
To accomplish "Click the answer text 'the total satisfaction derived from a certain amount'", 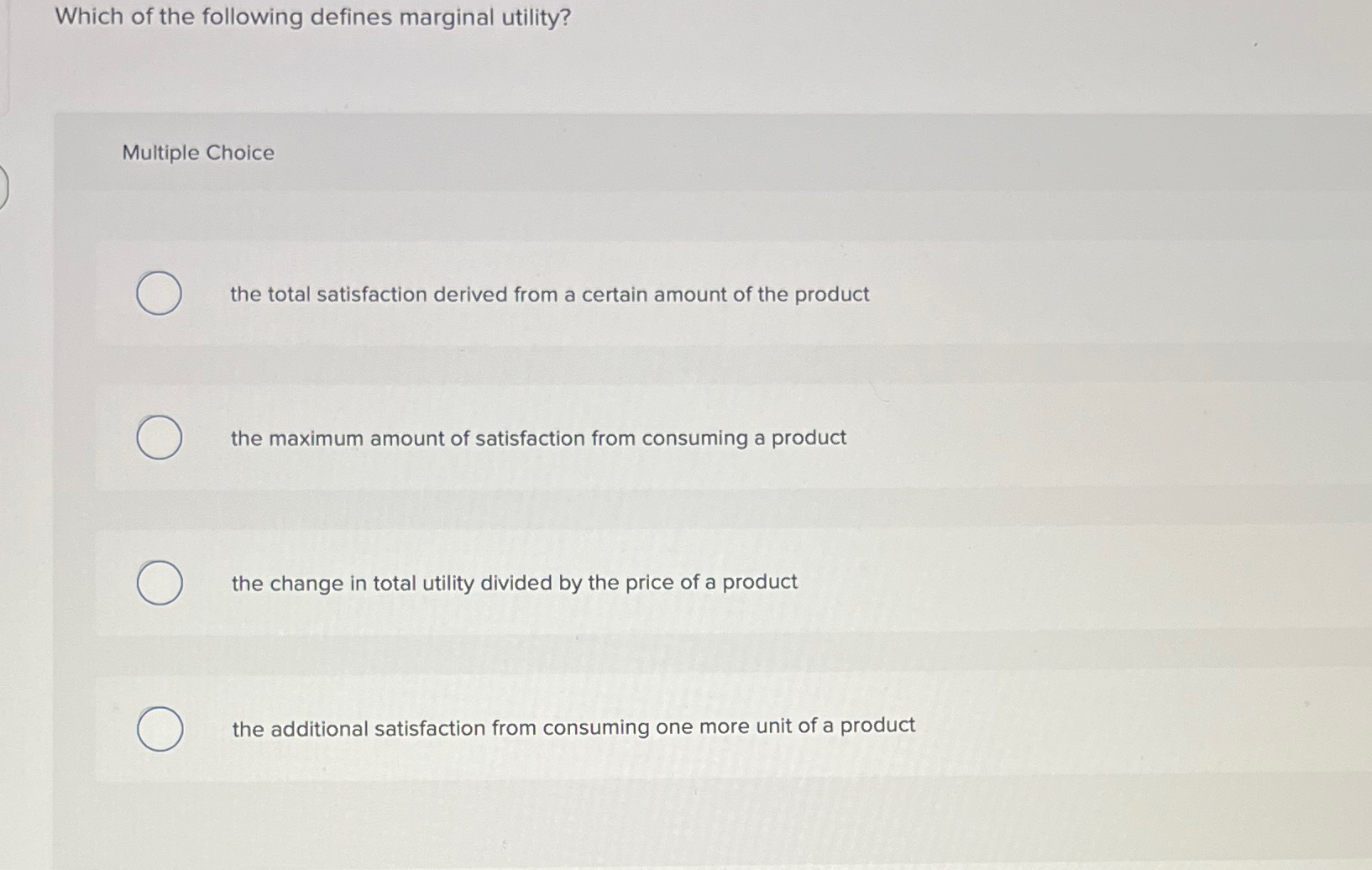I will (x=550, y=294).
